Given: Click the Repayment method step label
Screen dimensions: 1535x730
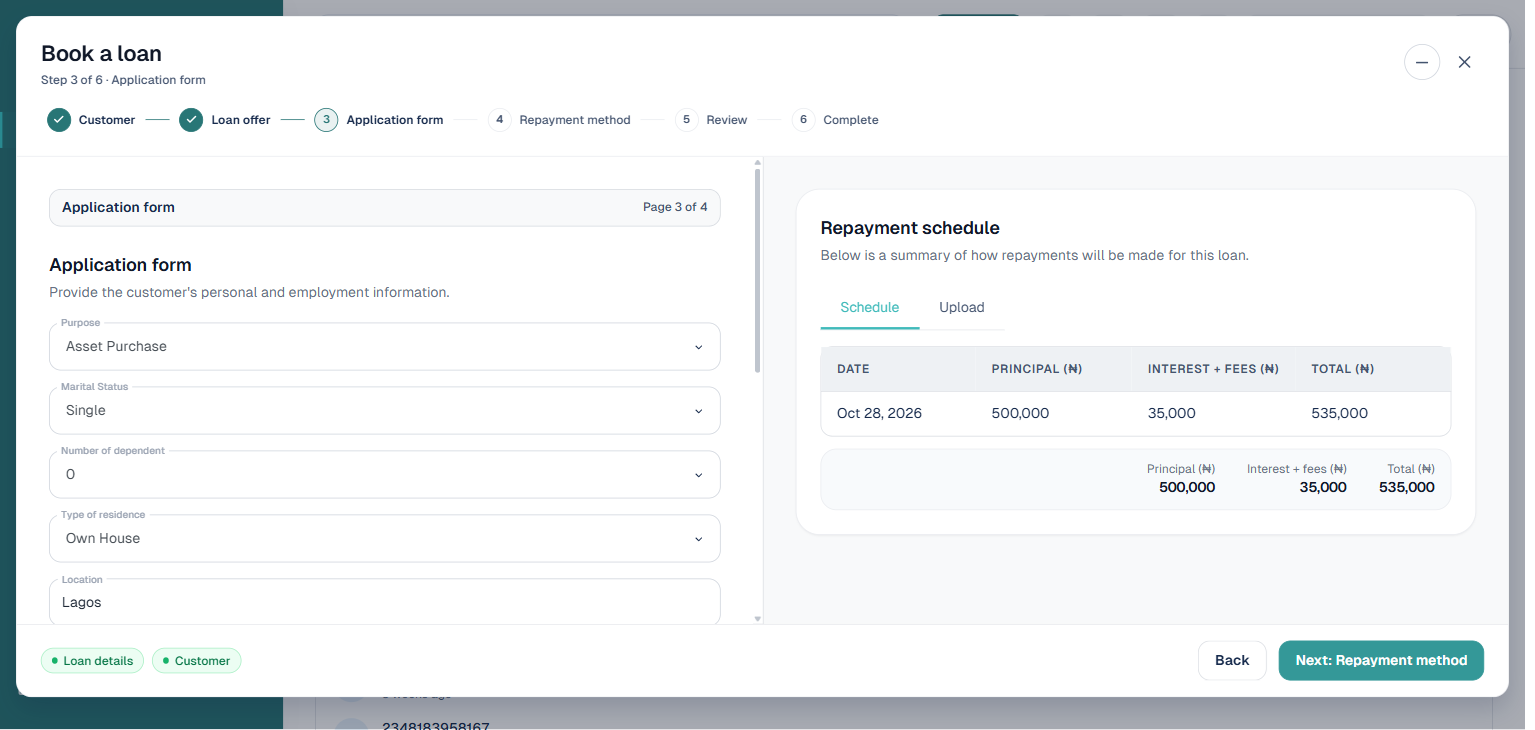Looking at the screenshot, I should coord(575,120).
